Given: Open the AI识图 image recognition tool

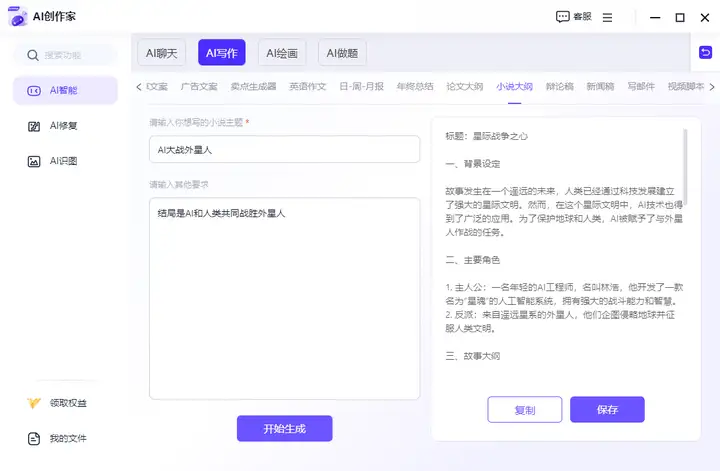Looking at the screenshot, I should (65, 161).
